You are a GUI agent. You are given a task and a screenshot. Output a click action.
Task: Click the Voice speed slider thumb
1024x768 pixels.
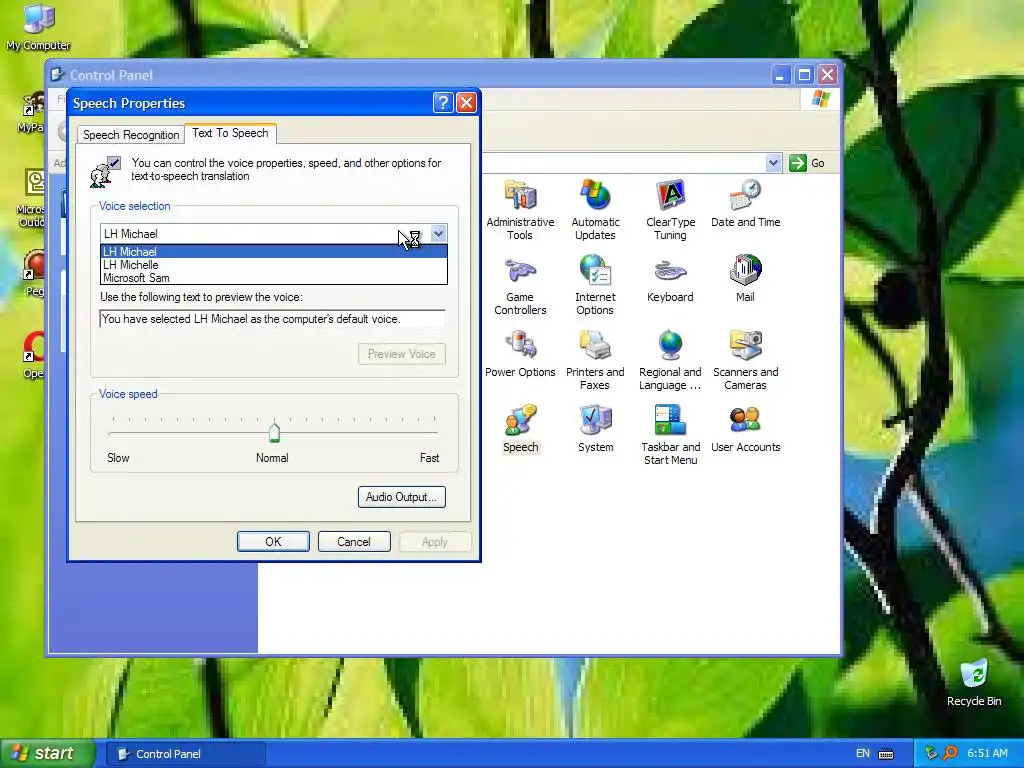click(274, 432)
